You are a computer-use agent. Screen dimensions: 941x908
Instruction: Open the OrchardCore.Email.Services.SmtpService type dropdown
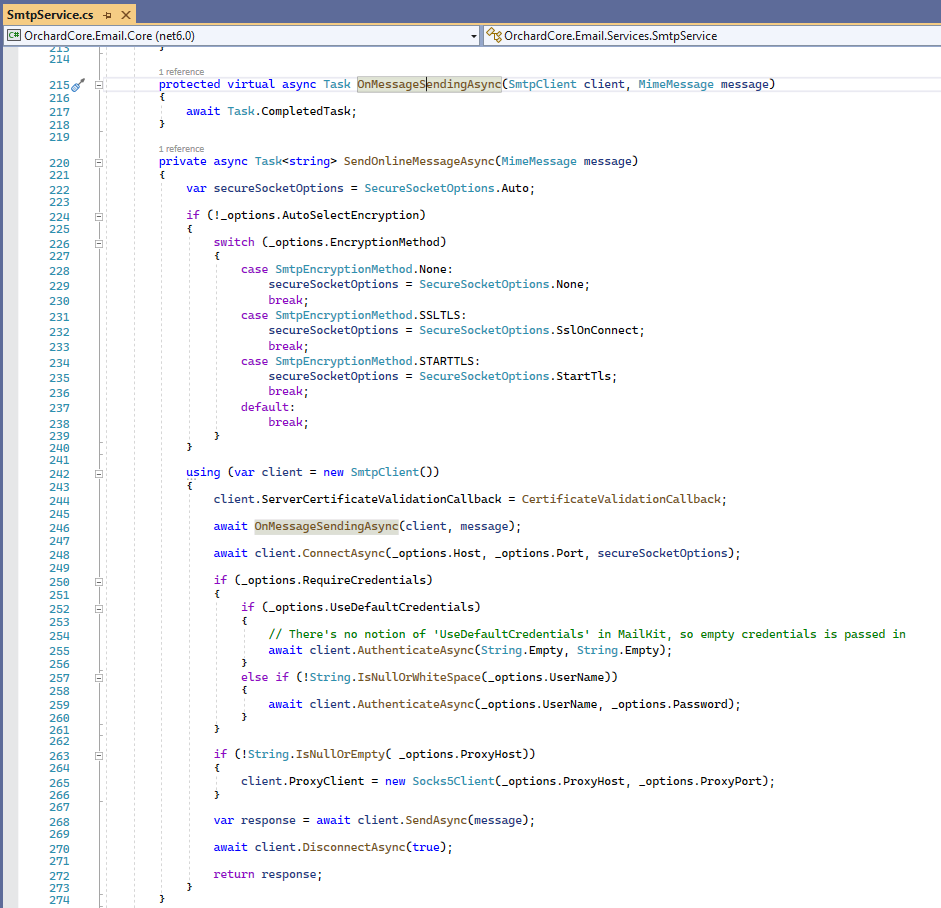[712, 36]
